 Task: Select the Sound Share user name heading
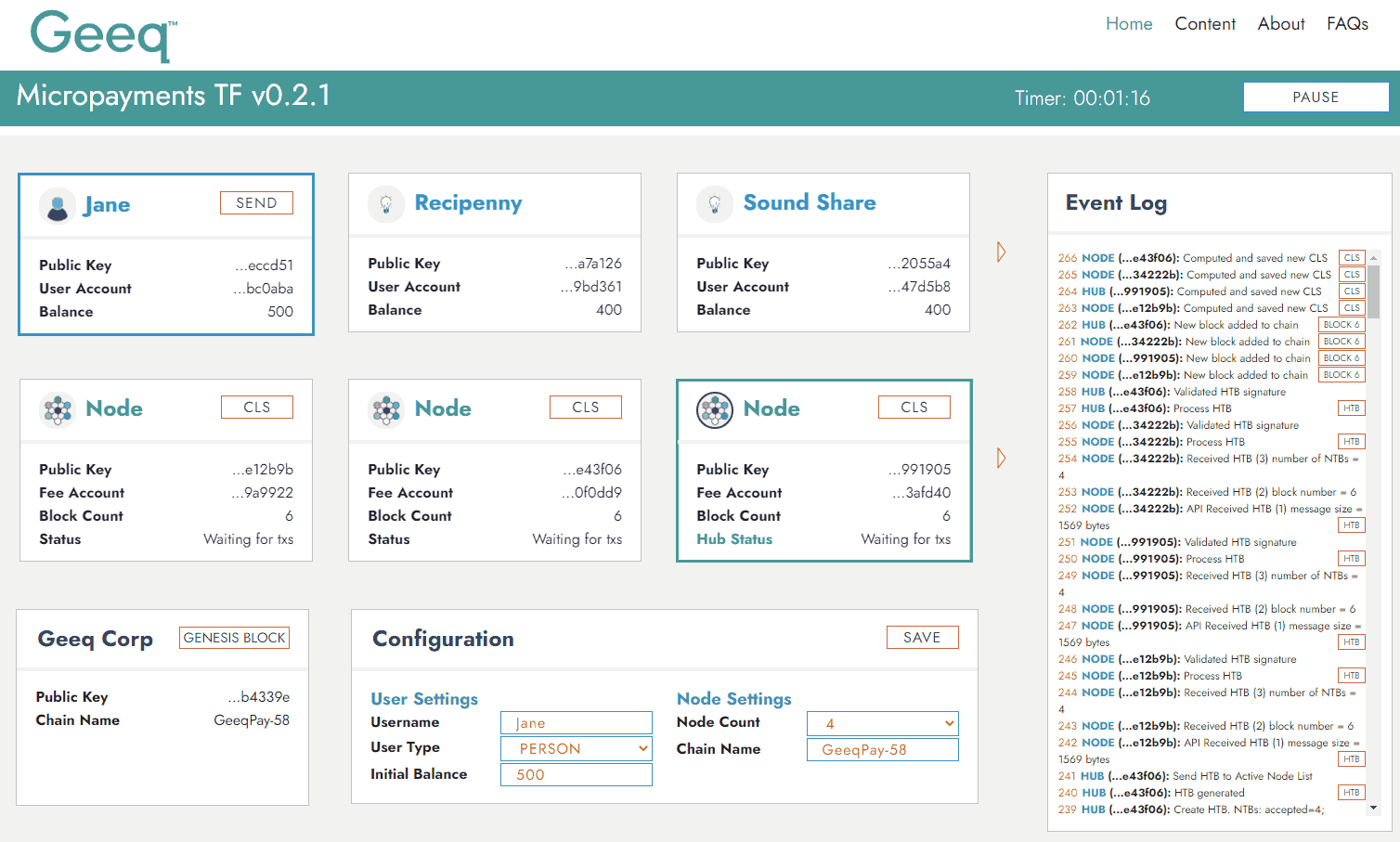[810, 203]
